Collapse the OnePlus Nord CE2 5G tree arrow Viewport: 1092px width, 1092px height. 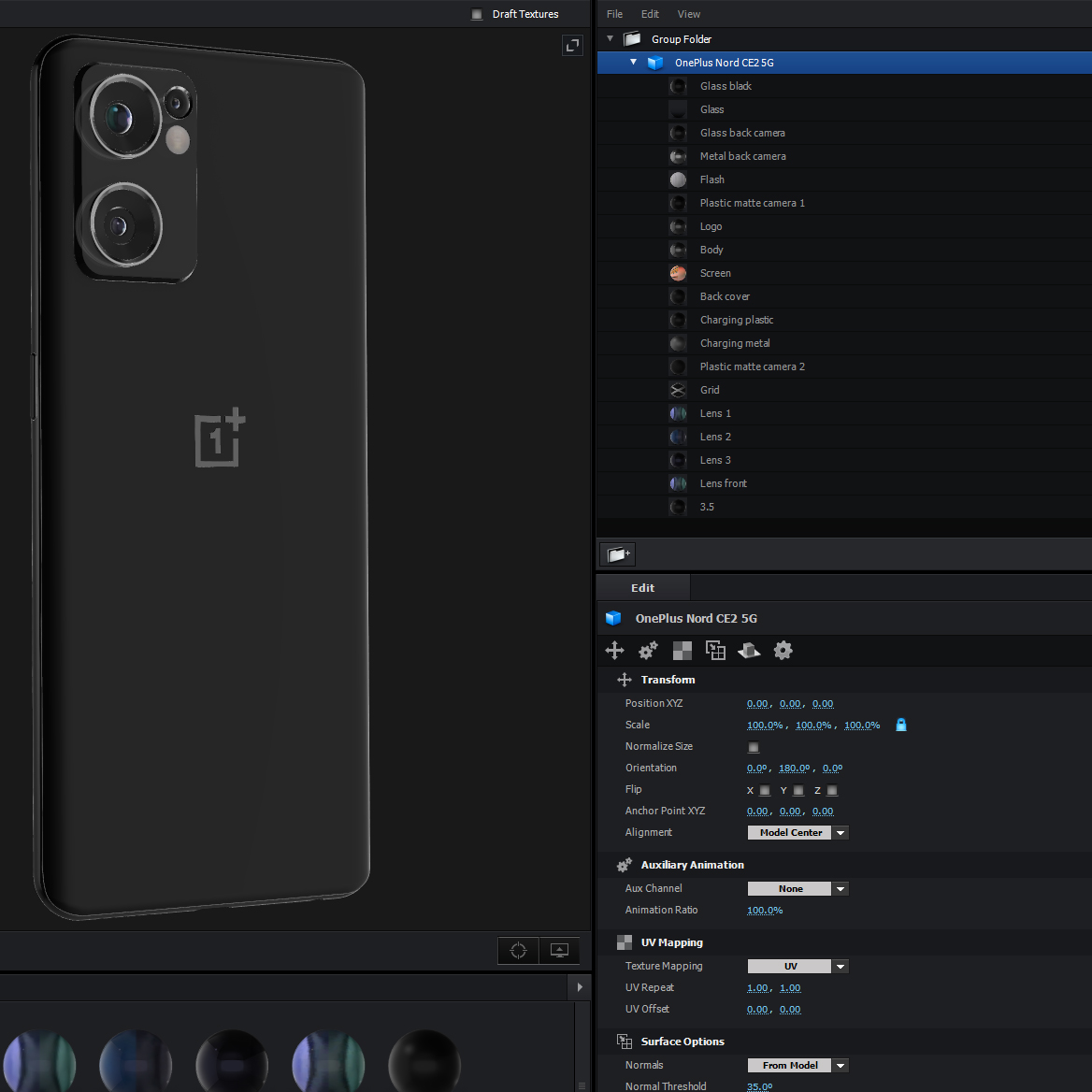point(633,62)
